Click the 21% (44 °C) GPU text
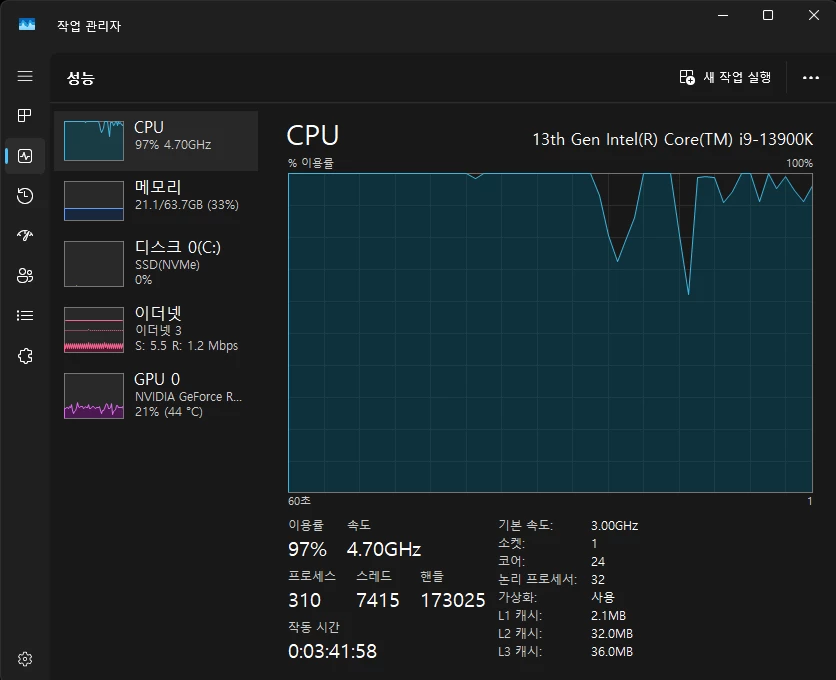This screenshot has height=680, width=836. pyautogui.click(x=168, y=412)
